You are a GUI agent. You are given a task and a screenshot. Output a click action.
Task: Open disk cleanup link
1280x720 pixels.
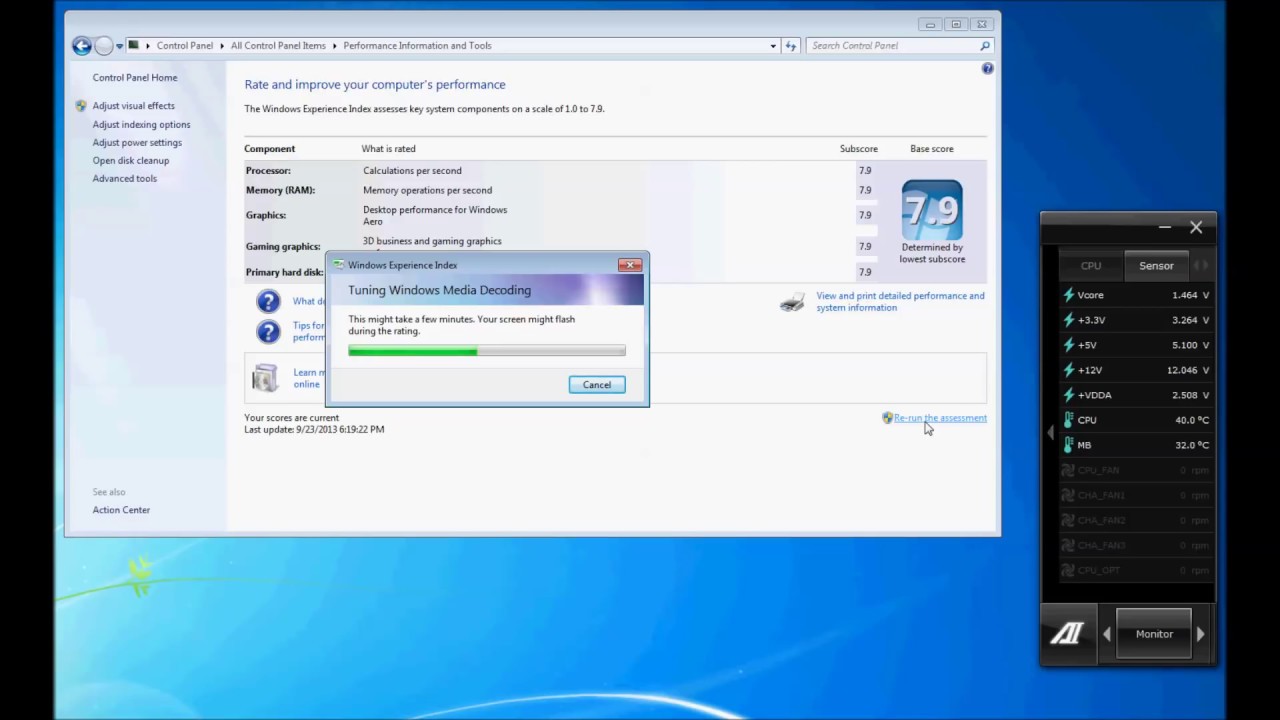point(131,161)
